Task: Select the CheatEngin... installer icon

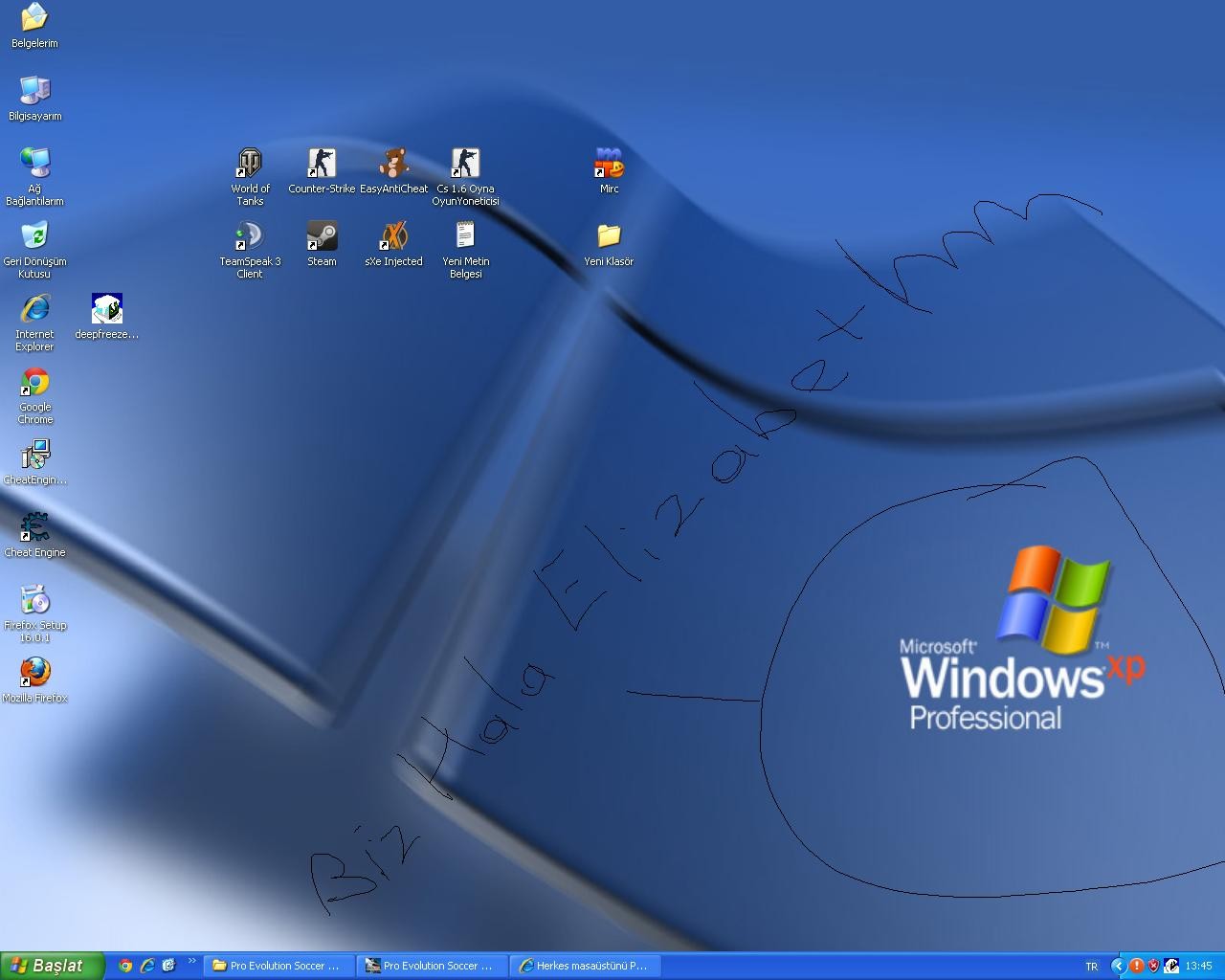Action: point(34,454)
